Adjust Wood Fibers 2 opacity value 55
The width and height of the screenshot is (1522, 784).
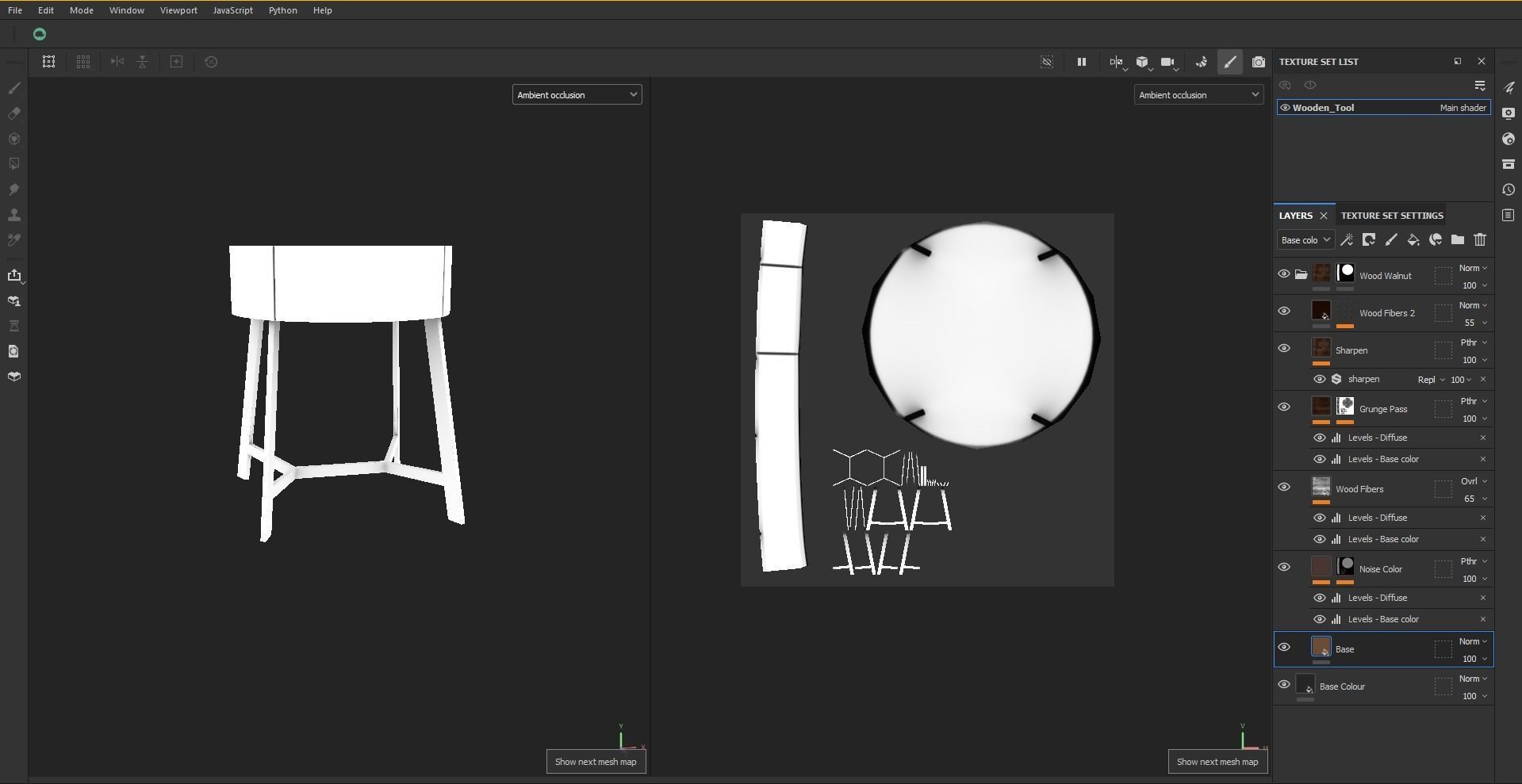1470,323
